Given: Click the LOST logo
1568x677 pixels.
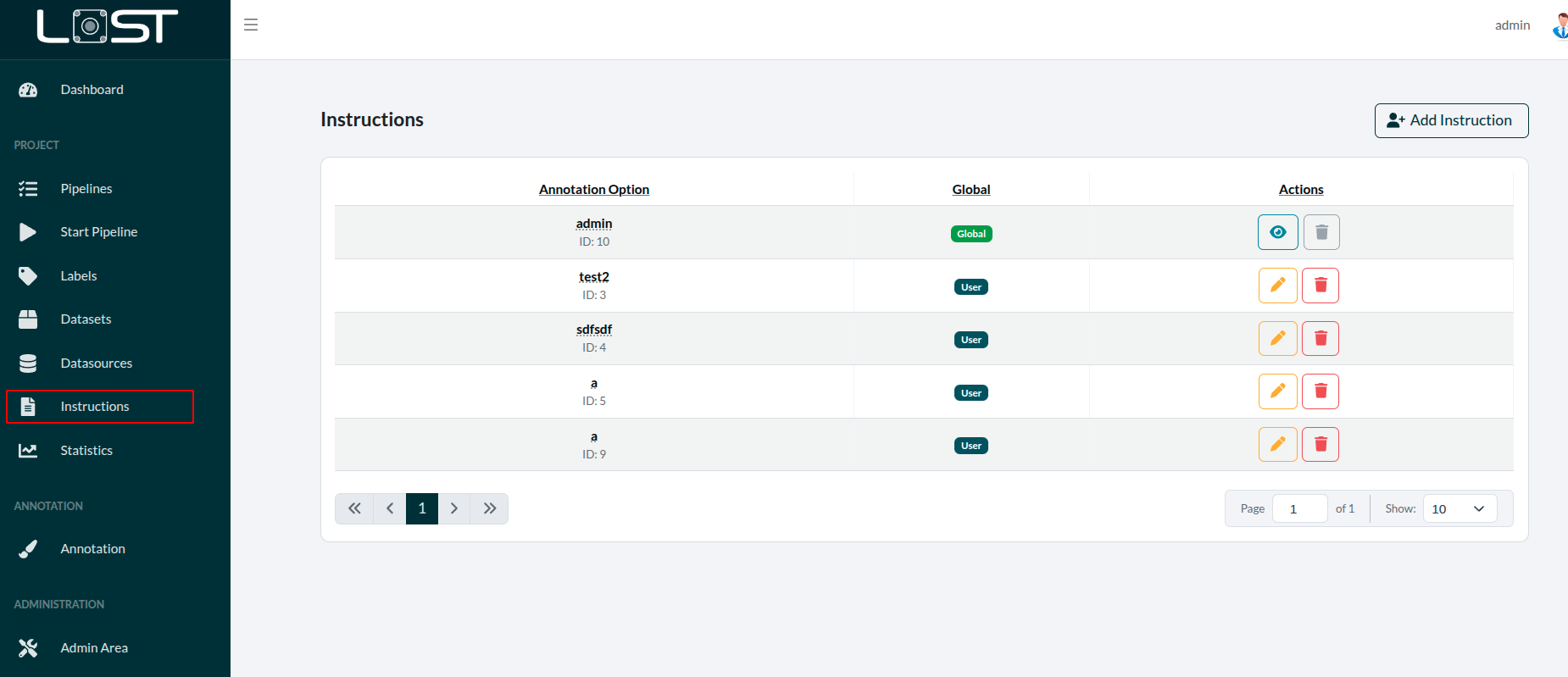Looking at the screenshot, I should 108,26.
